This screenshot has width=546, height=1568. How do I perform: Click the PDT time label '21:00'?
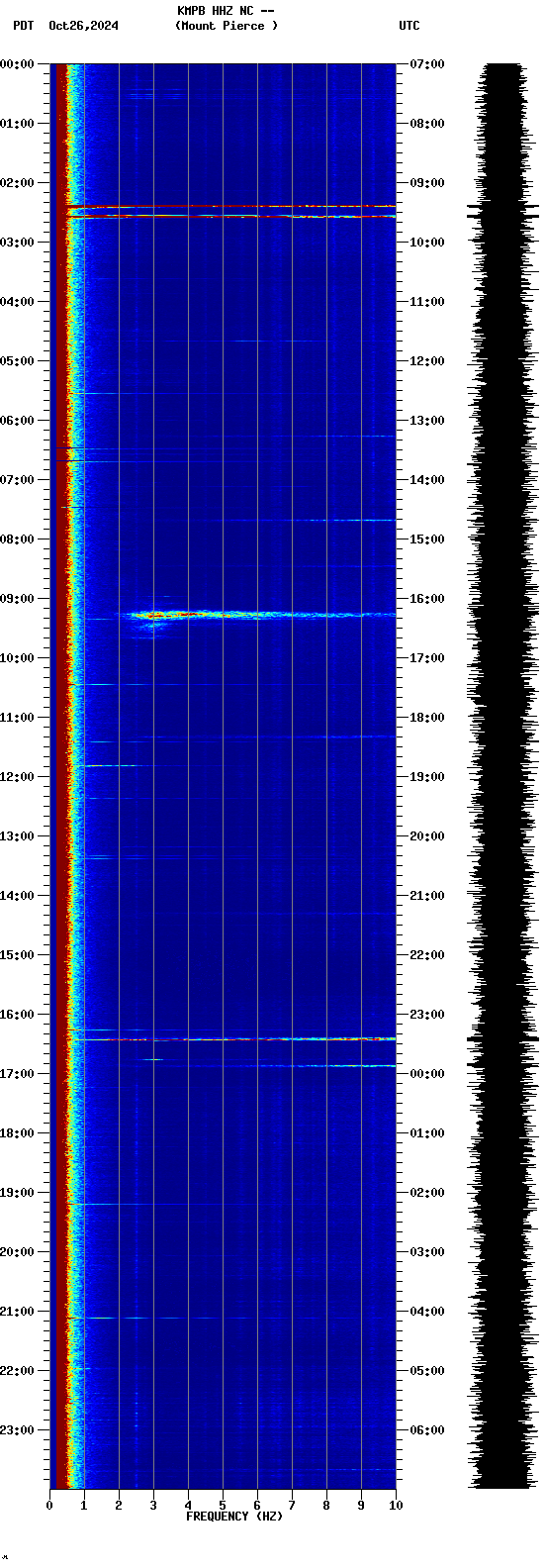coord(17,1312)
